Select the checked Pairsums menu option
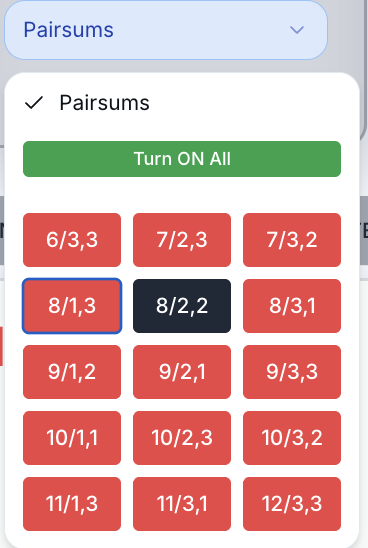The height and width of the screenshot is (548, 368). click(x=182, y=103)
